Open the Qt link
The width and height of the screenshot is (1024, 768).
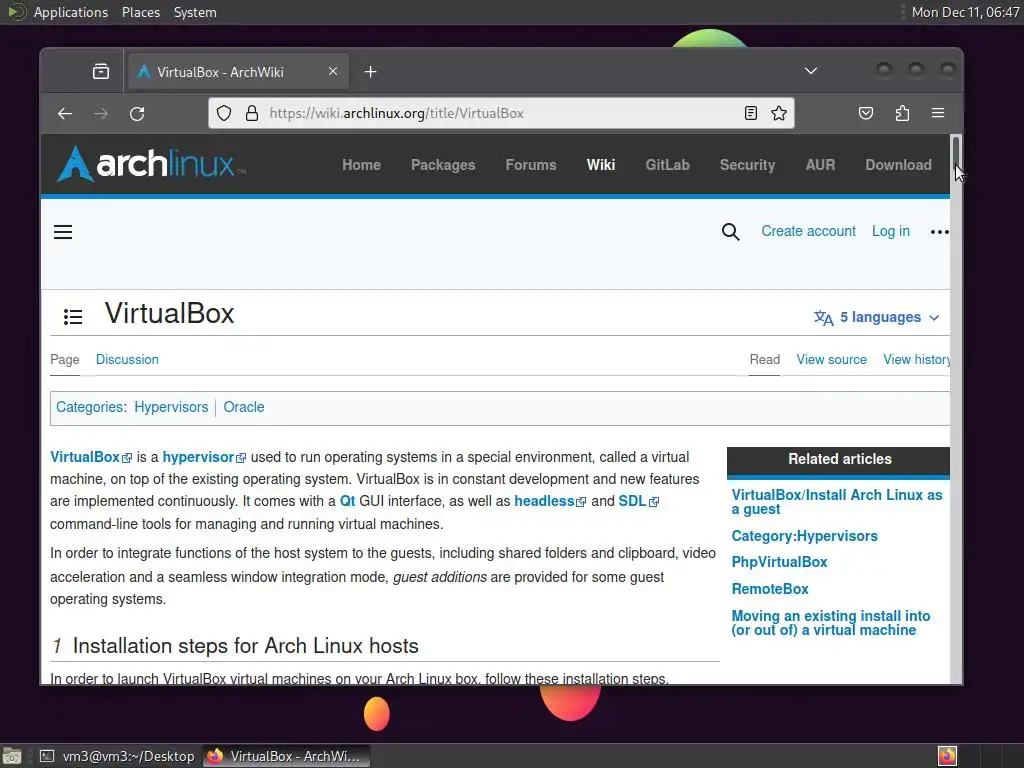pyautogui.click(x=347, y=501)
